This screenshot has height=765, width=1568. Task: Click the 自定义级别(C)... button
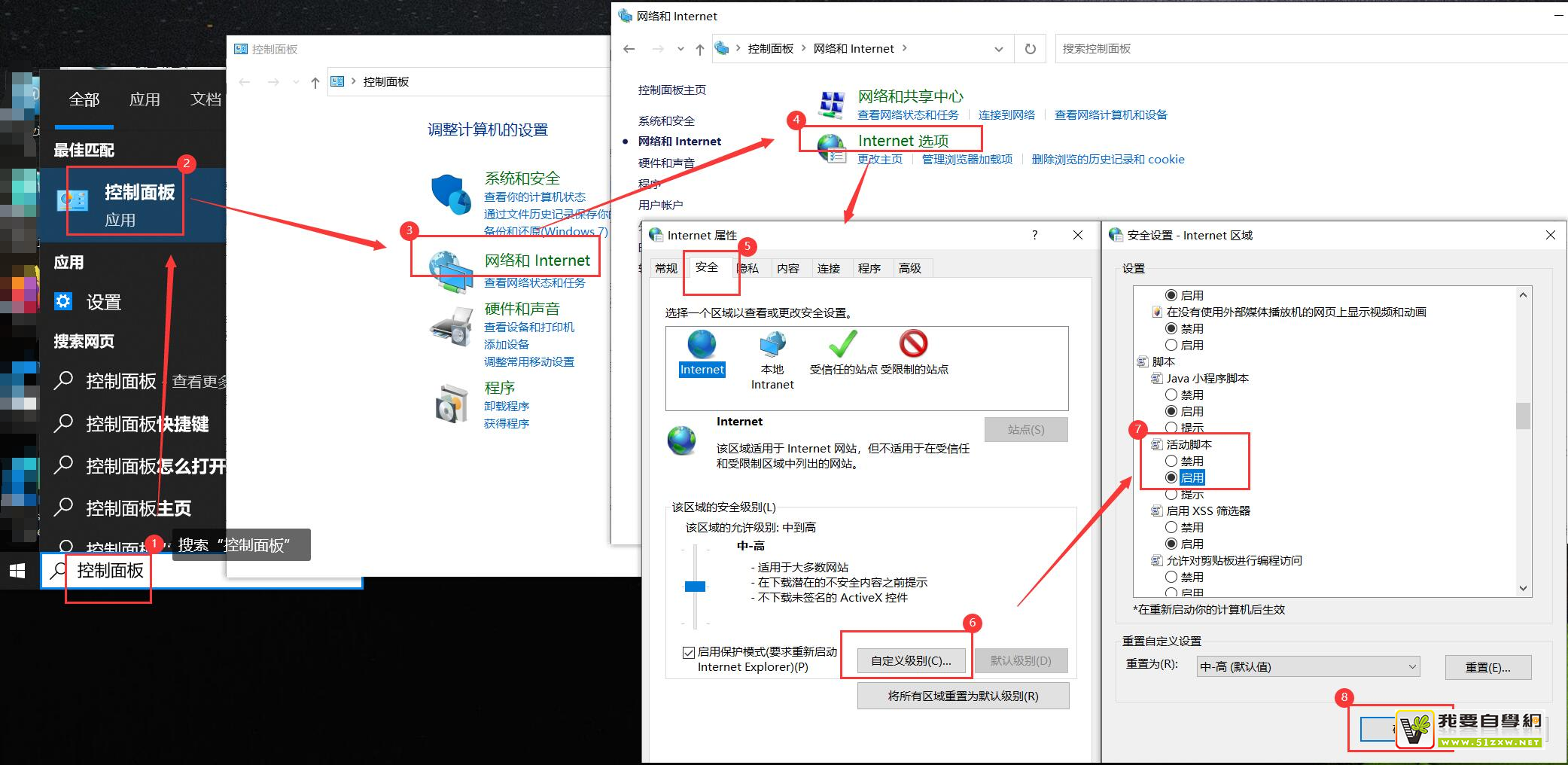pyautogui.click(x=911, y=660)
